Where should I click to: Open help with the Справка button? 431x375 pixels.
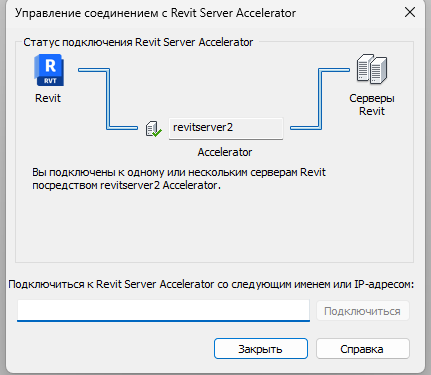coord(363,349)
